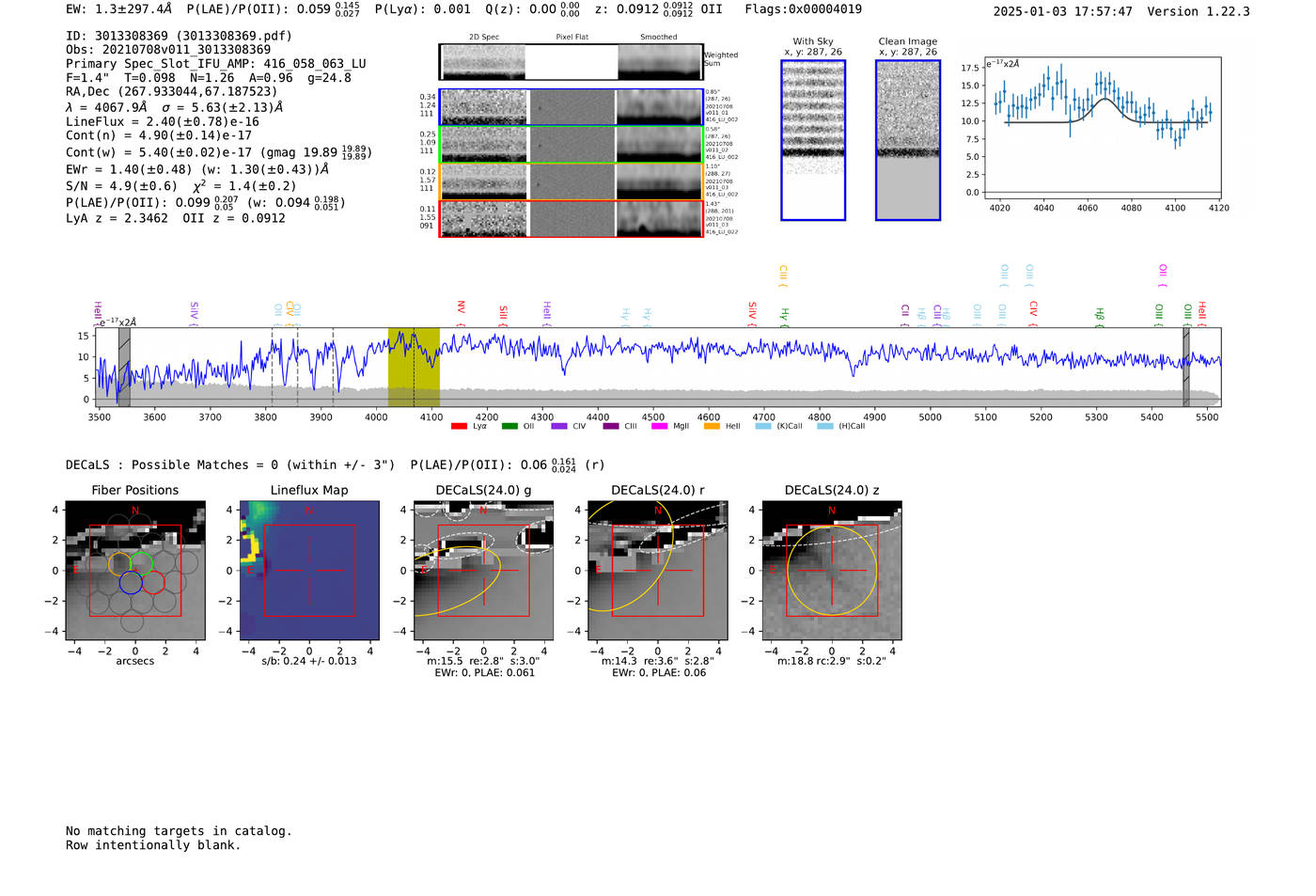This screenshot has width=1316, height=896.
Task: Click the P(Lyα): 0.001 header value
Action: click(422, 9)
